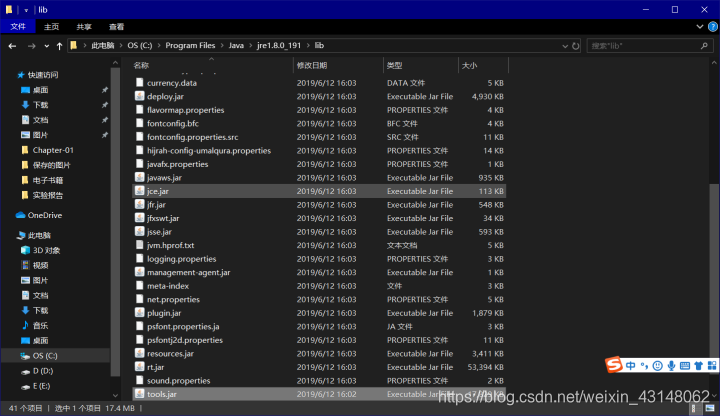Select the jce.jar file icon
The image size is (720, 416).
(x=140, y=191)
